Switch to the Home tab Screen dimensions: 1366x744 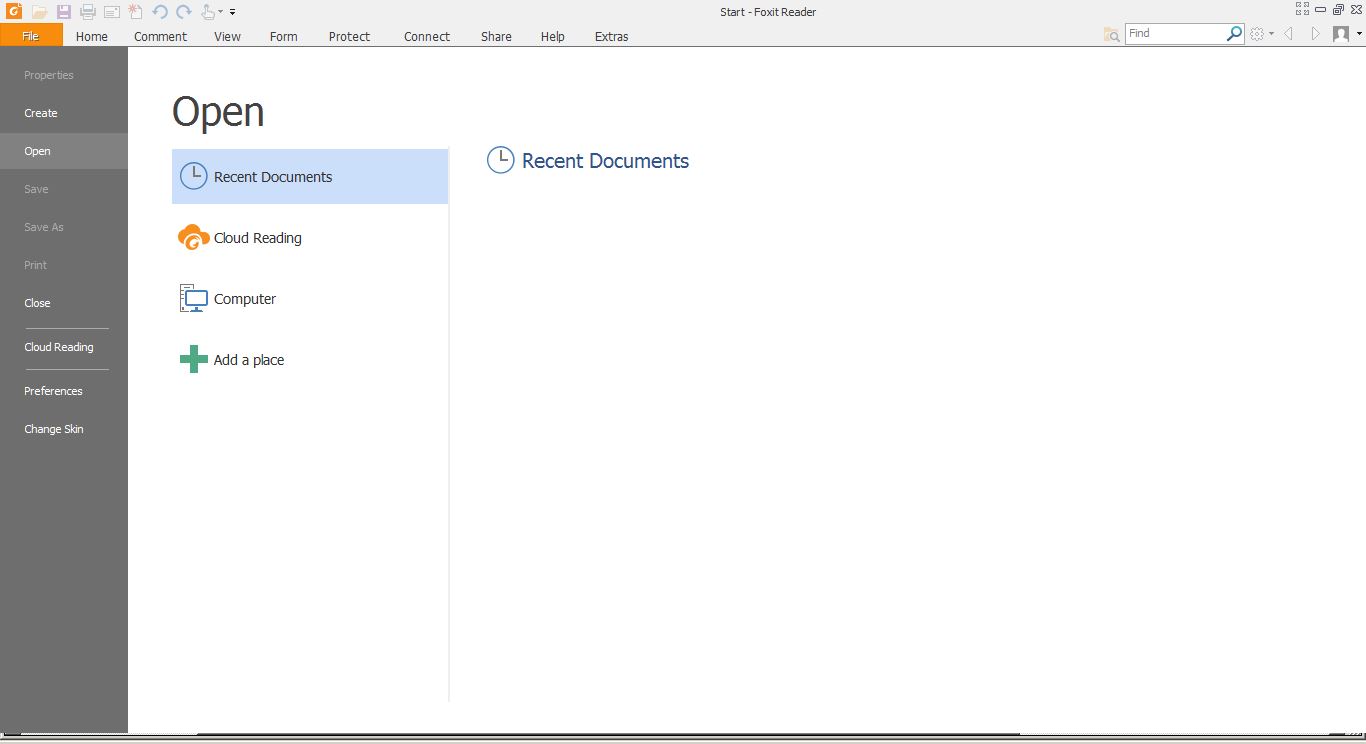[x=92, y=36]
